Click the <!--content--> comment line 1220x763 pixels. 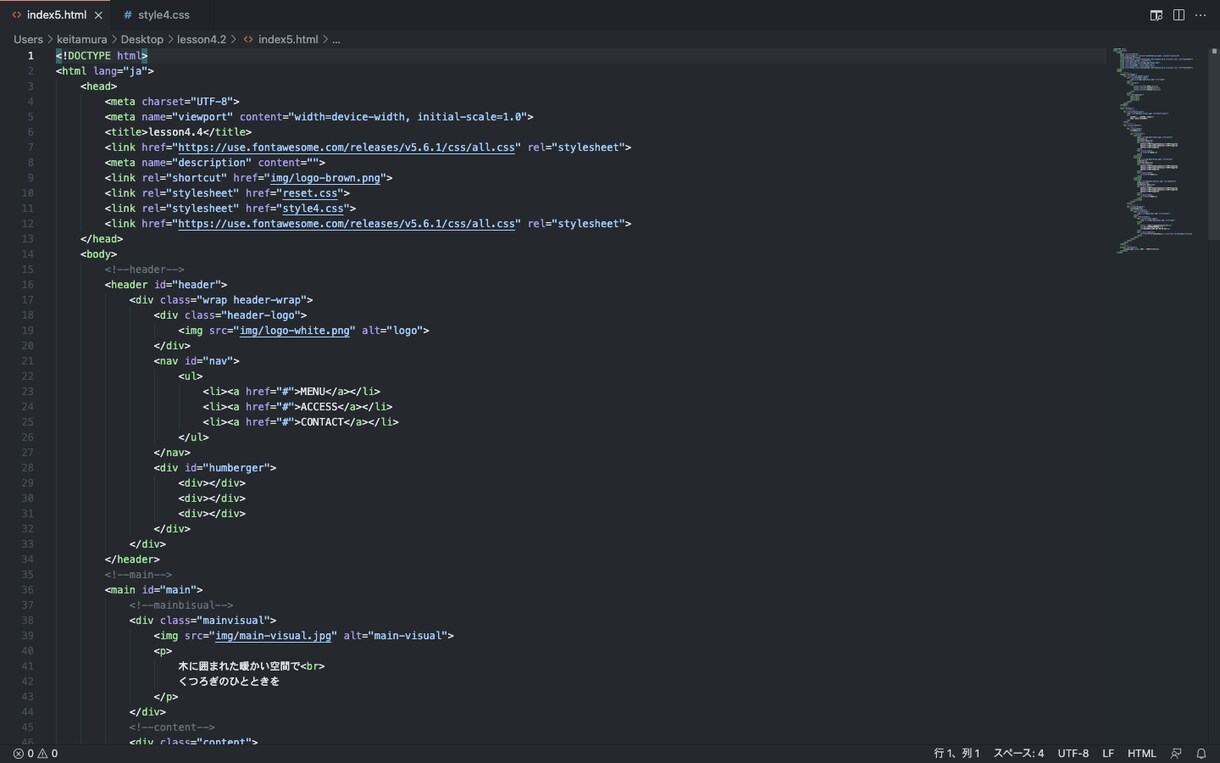pyautogui.click(x=172, y=727)
